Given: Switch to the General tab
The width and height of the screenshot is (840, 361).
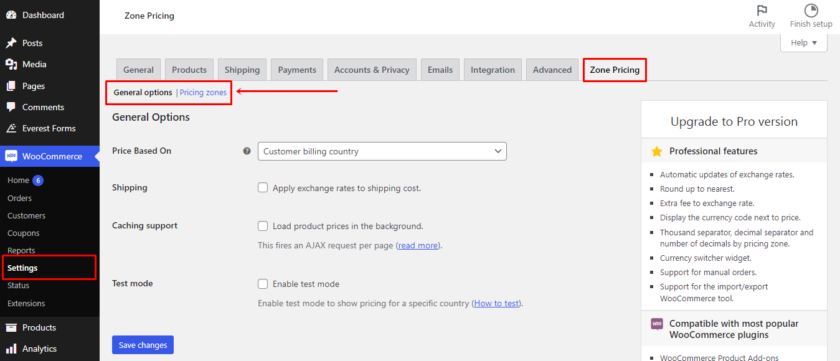Looking at the screenshot, I should pos(138,70).
